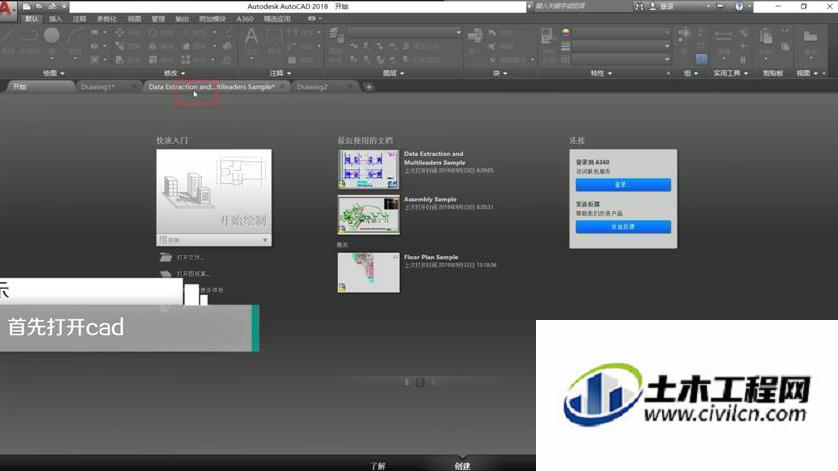Click the blue 登录 (Sign In) A360 button

click(623, 184)
